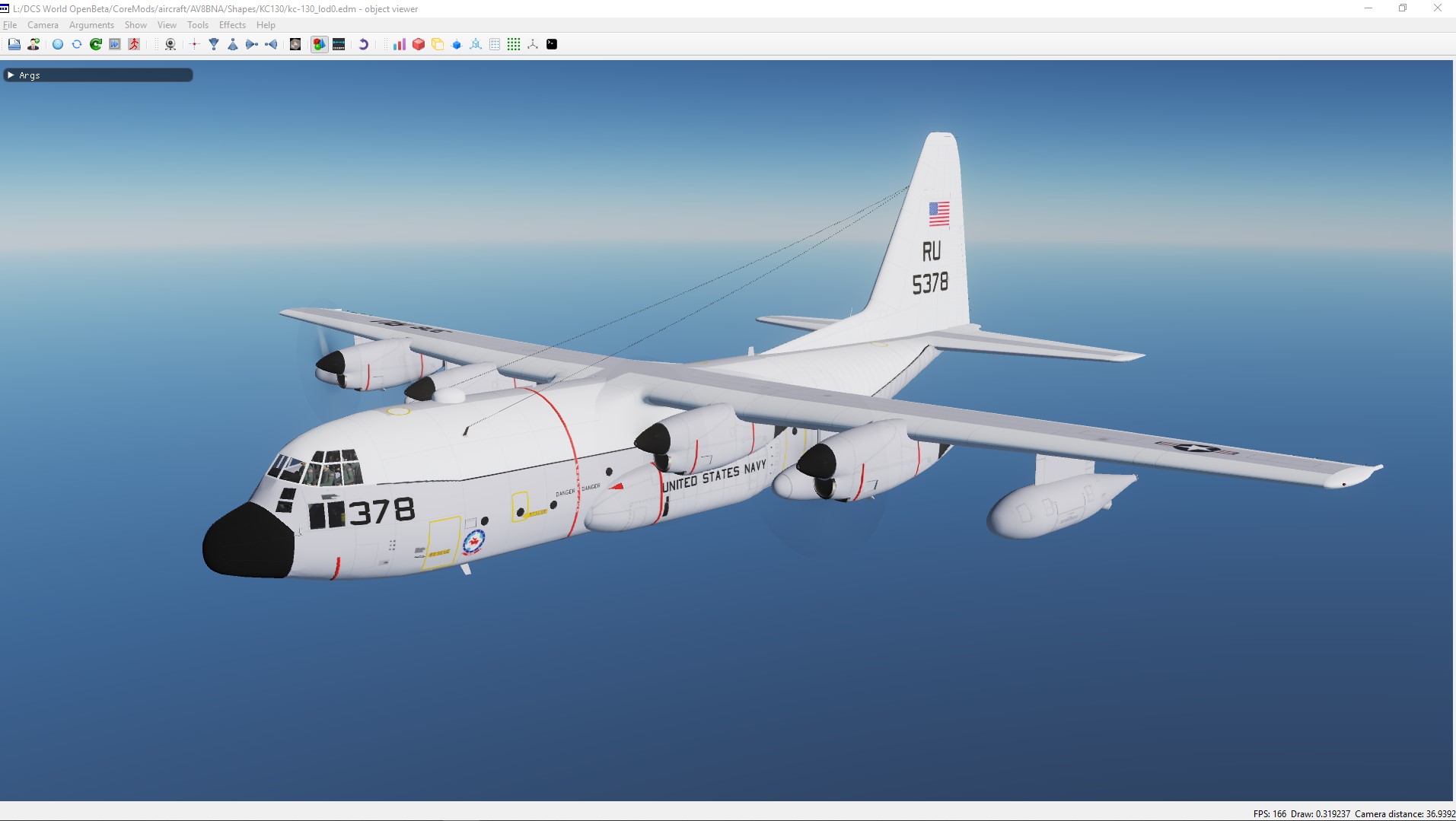Viewport: 1456px width, 821px height.
Task: Open the Arguments menu
Action: point(91,25)
